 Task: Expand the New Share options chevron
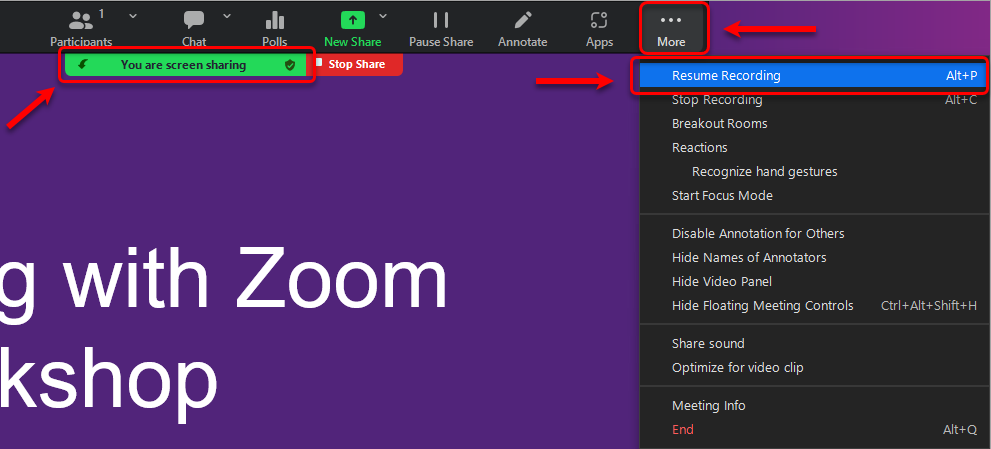click(x=383, y=16)
